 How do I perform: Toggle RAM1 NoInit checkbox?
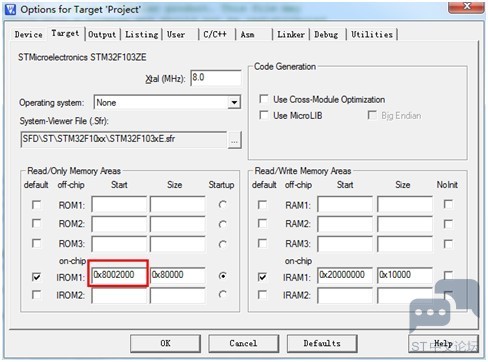pyautogui.click(x=448, y=204)
